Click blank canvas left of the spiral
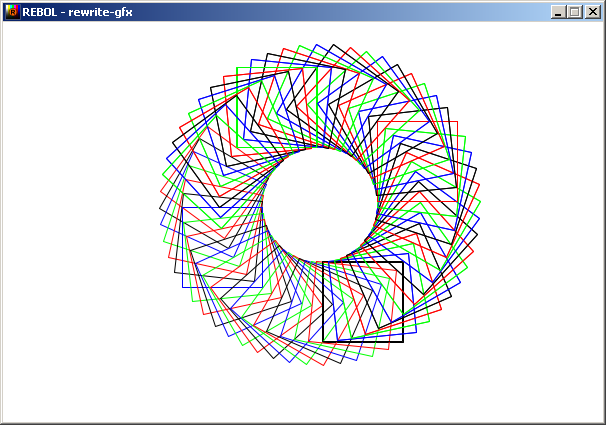The image size is (606, 425). click(x=80, y=210)
